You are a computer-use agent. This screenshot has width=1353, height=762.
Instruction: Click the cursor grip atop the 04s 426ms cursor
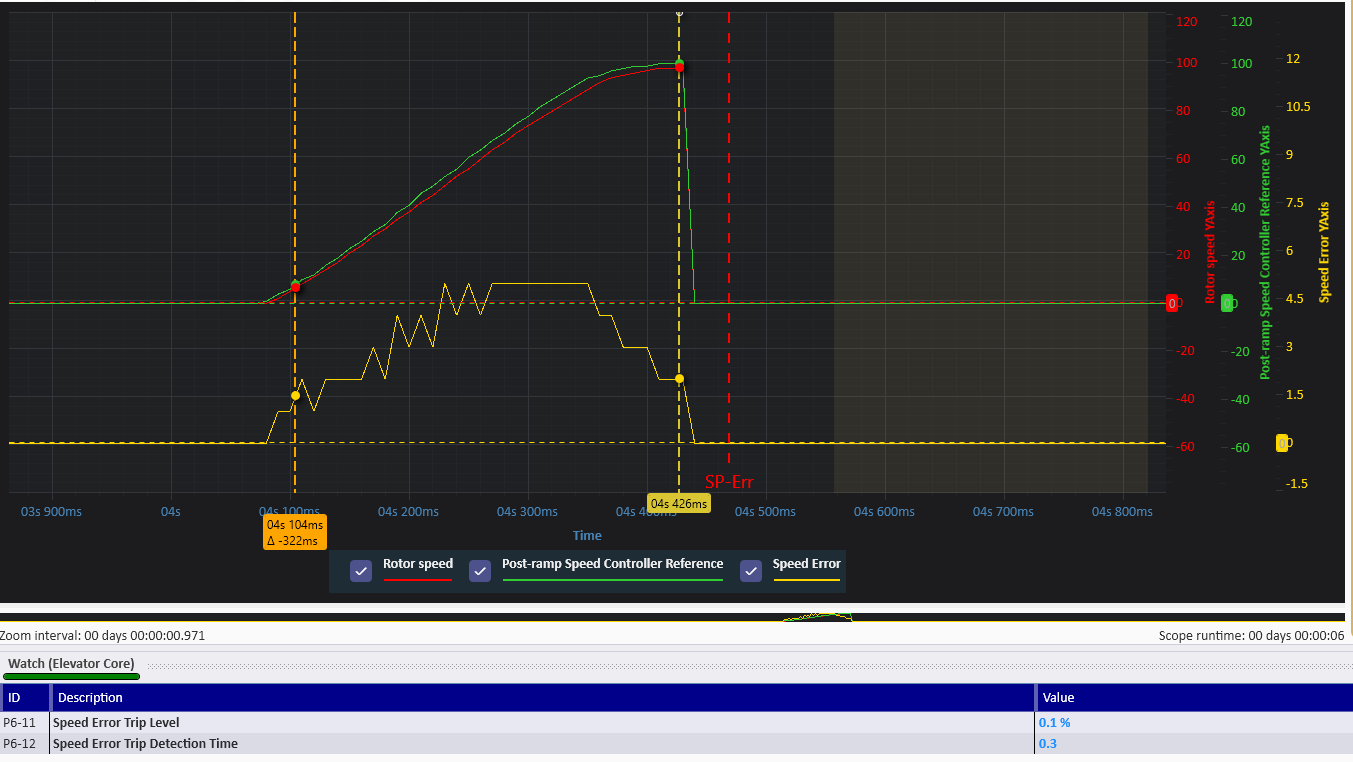click(x=679, y=12)
